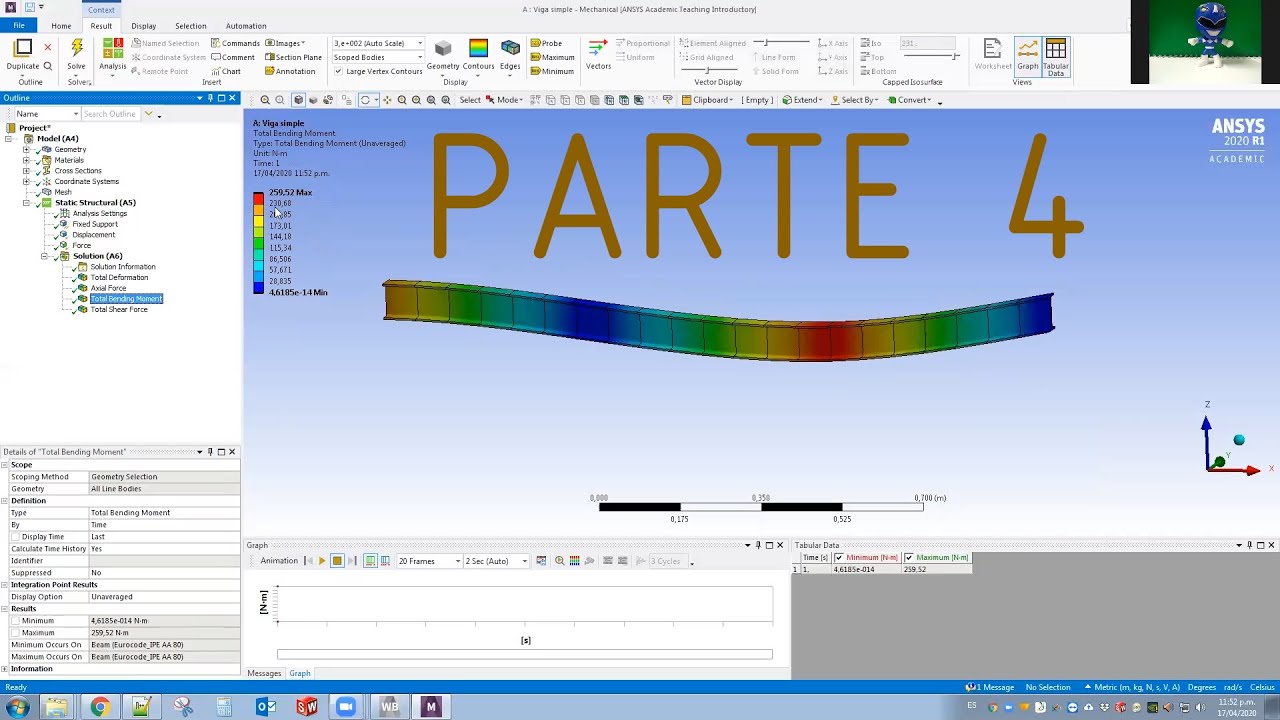Toggle the Graph view button

point(1027,55)
